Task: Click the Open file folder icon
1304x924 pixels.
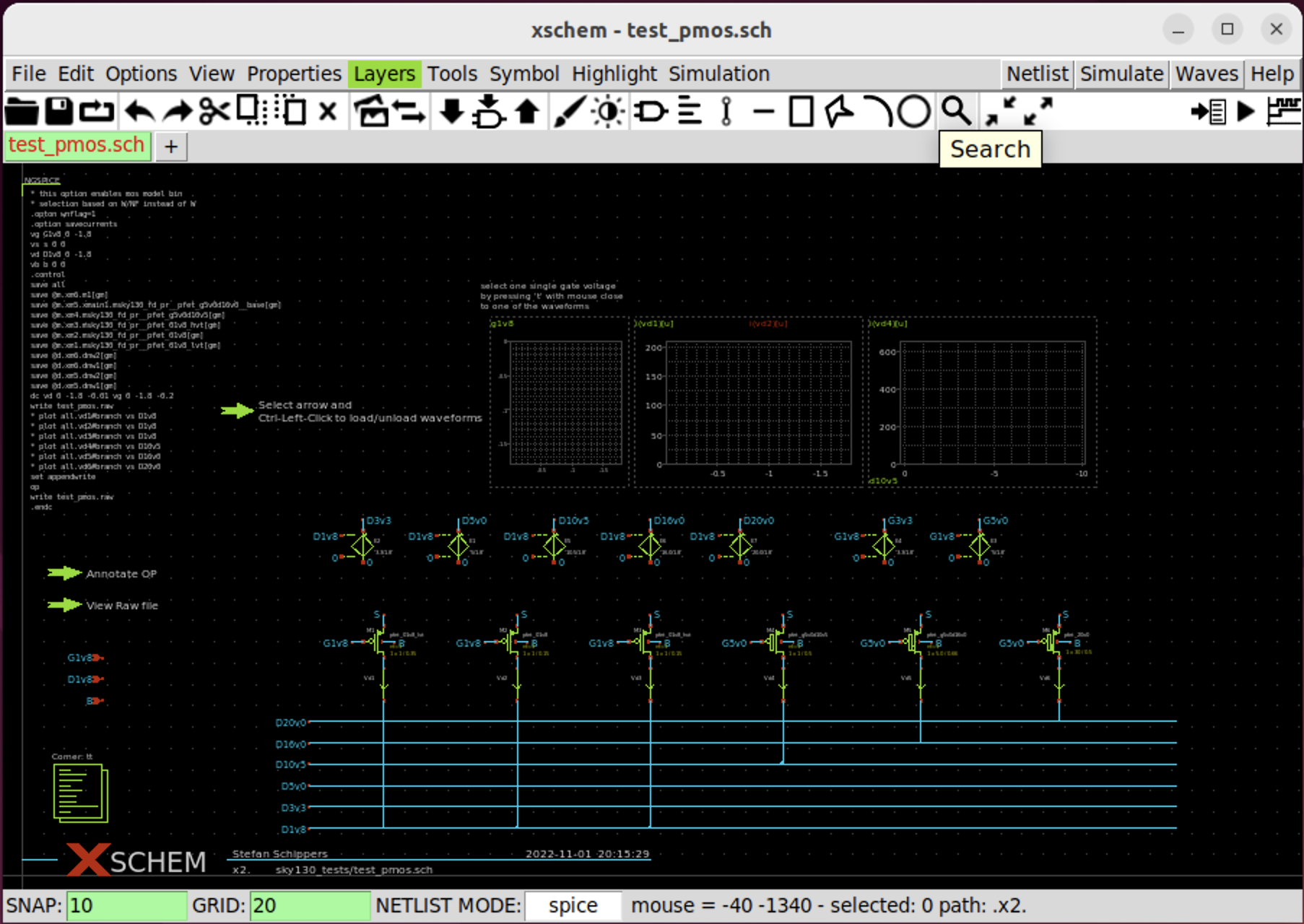Action: [22, 112]
